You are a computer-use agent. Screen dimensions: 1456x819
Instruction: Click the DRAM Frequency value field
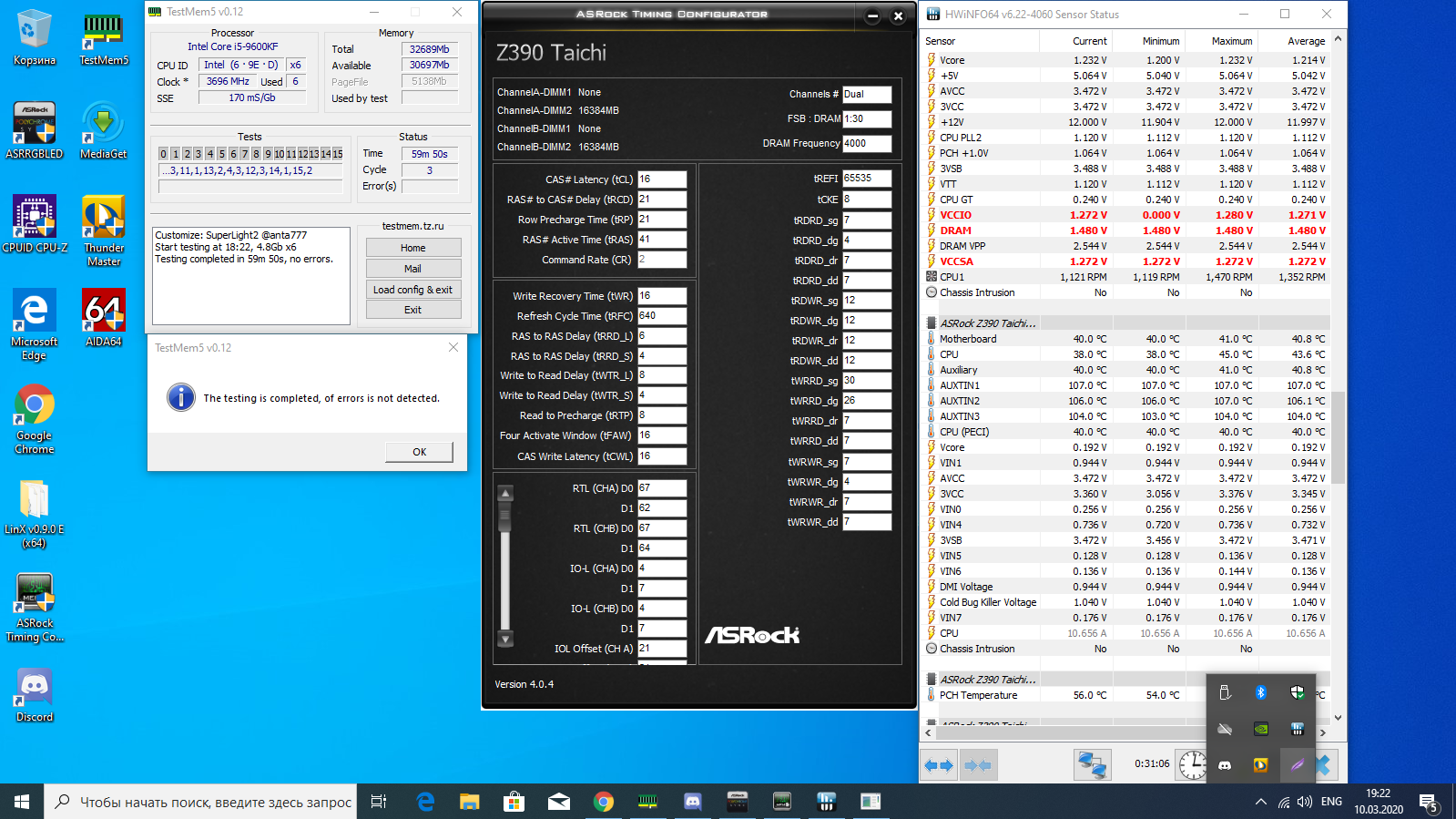click(867, 143)
